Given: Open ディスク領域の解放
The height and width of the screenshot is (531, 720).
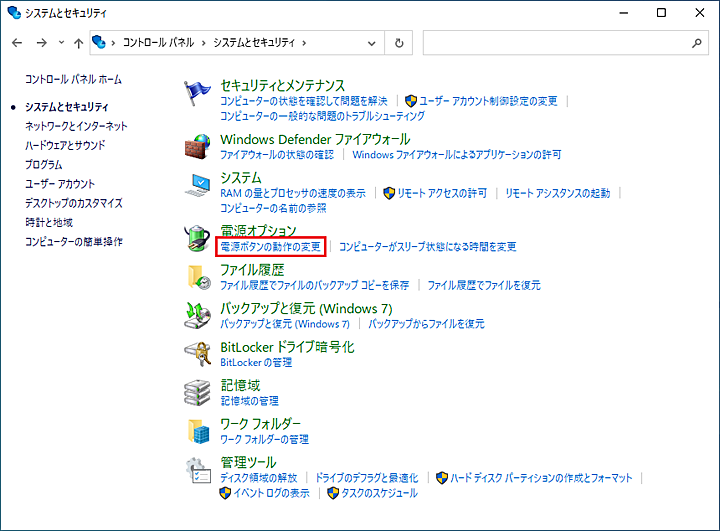Looking at the screenshot, I should (x=259, y=478).
